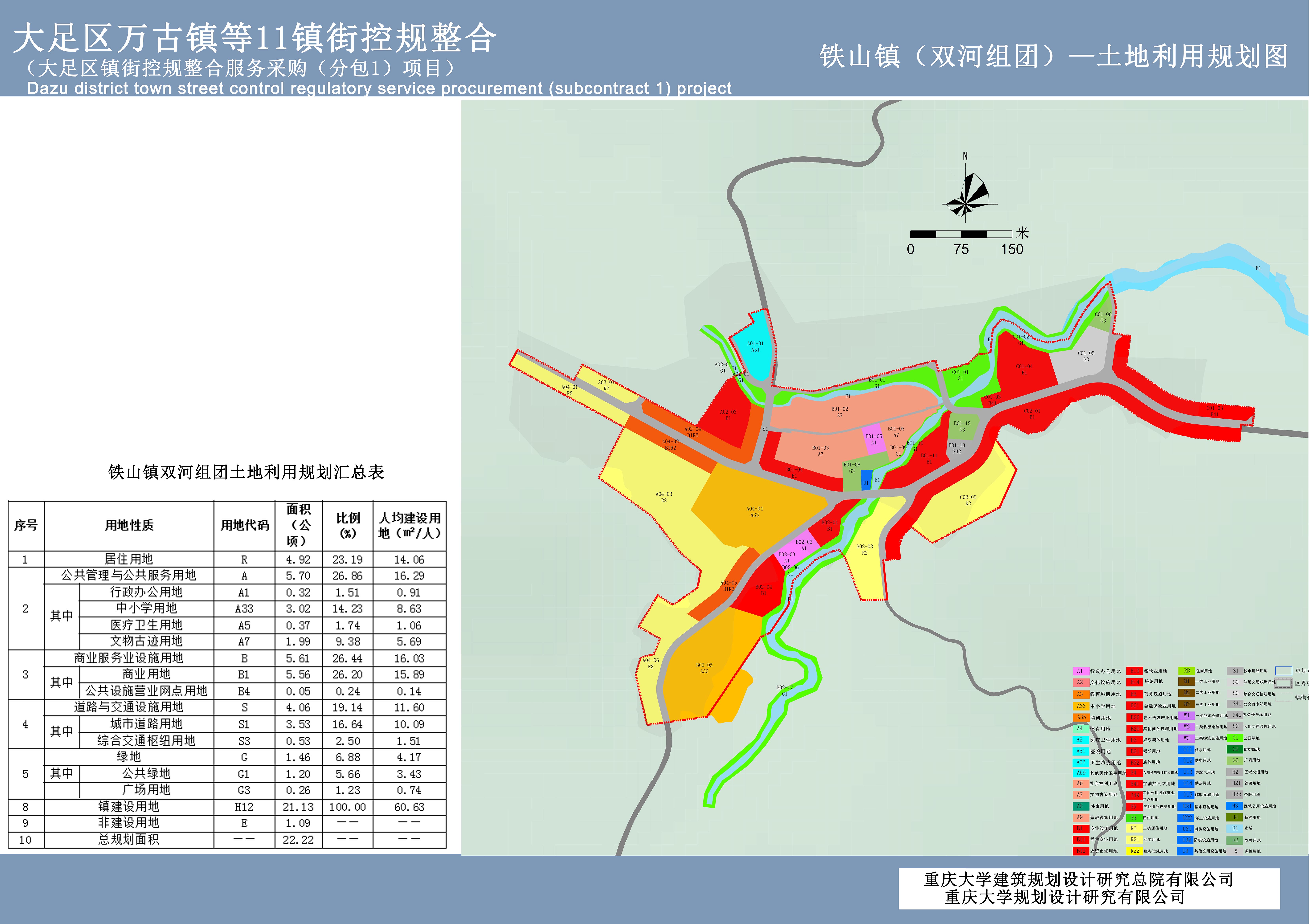
Task: Select the A51 cyan legend swatch
Action: (1081, 751)
